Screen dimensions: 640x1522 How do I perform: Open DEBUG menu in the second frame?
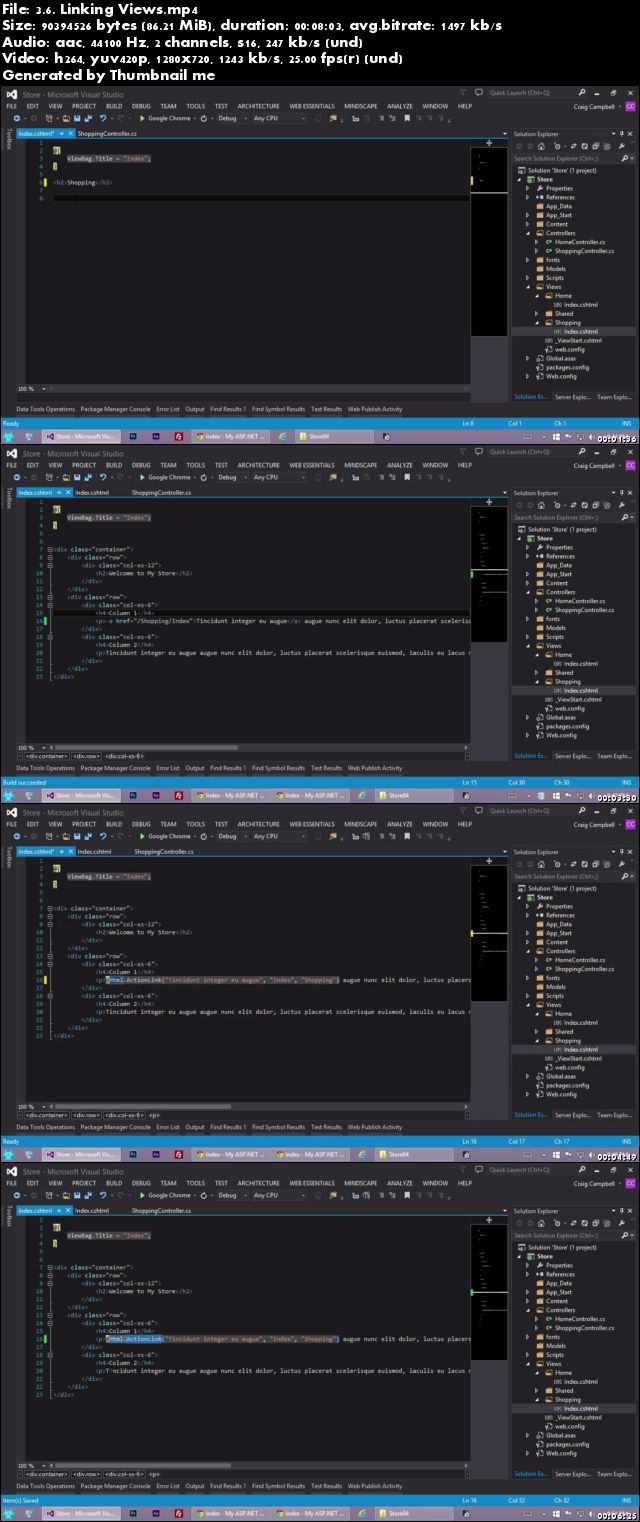point(141,464)
